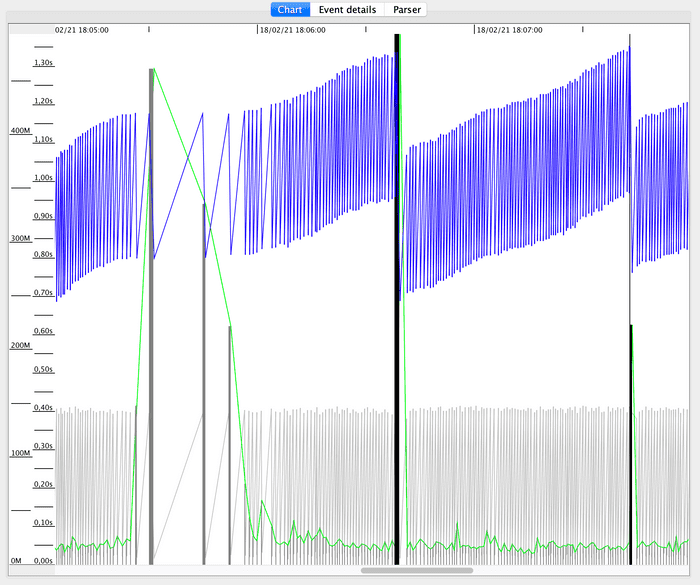This screenshot has width=700, height=585.
Task: Click the 1,00s pause-time axis label
Action: 43,178
